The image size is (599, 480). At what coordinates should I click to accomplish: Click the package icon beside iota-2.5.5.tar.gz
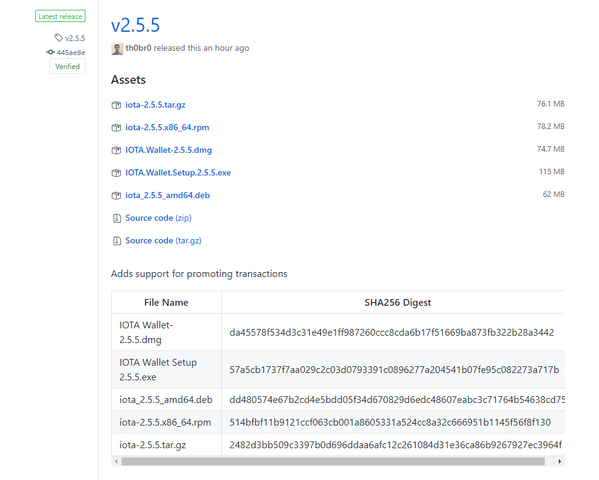(x=116, y=105)
